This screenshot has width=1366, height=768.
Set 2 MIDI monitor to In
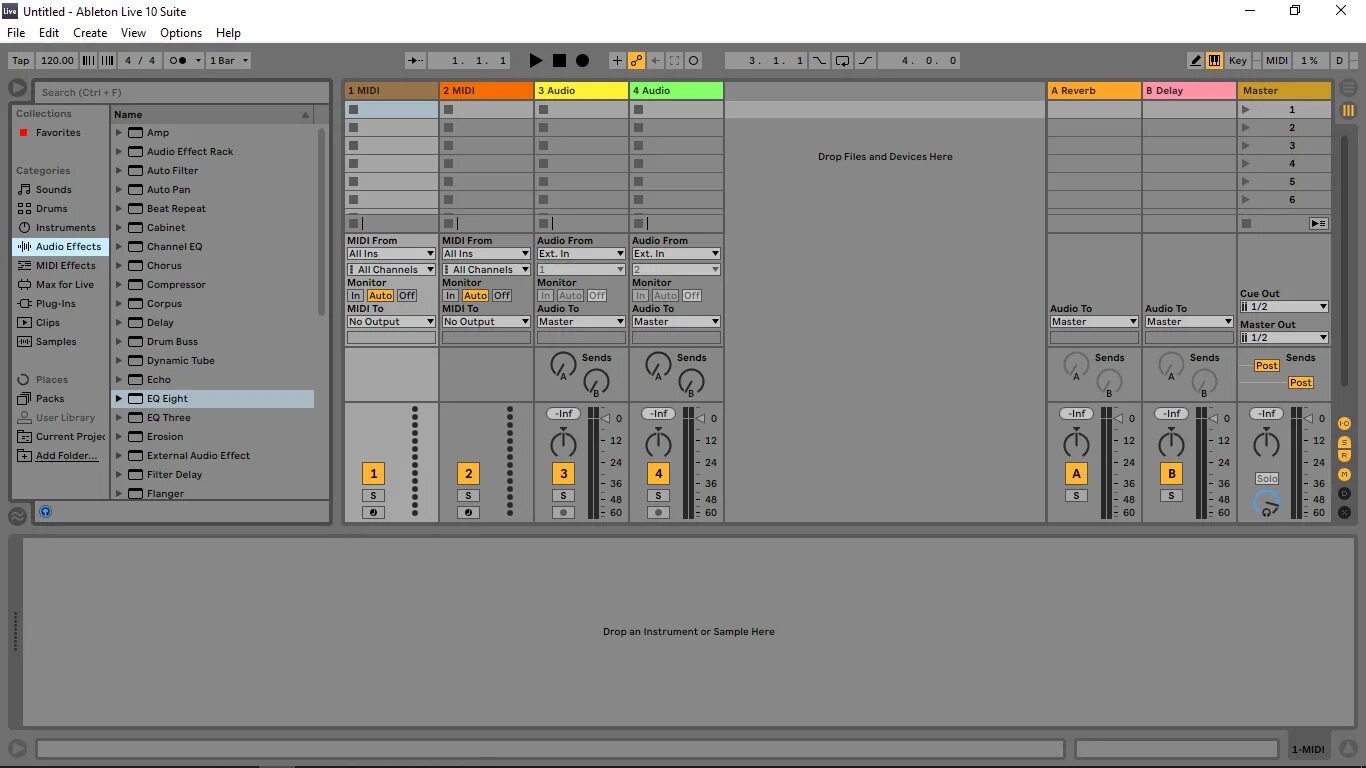click(450, 296)
